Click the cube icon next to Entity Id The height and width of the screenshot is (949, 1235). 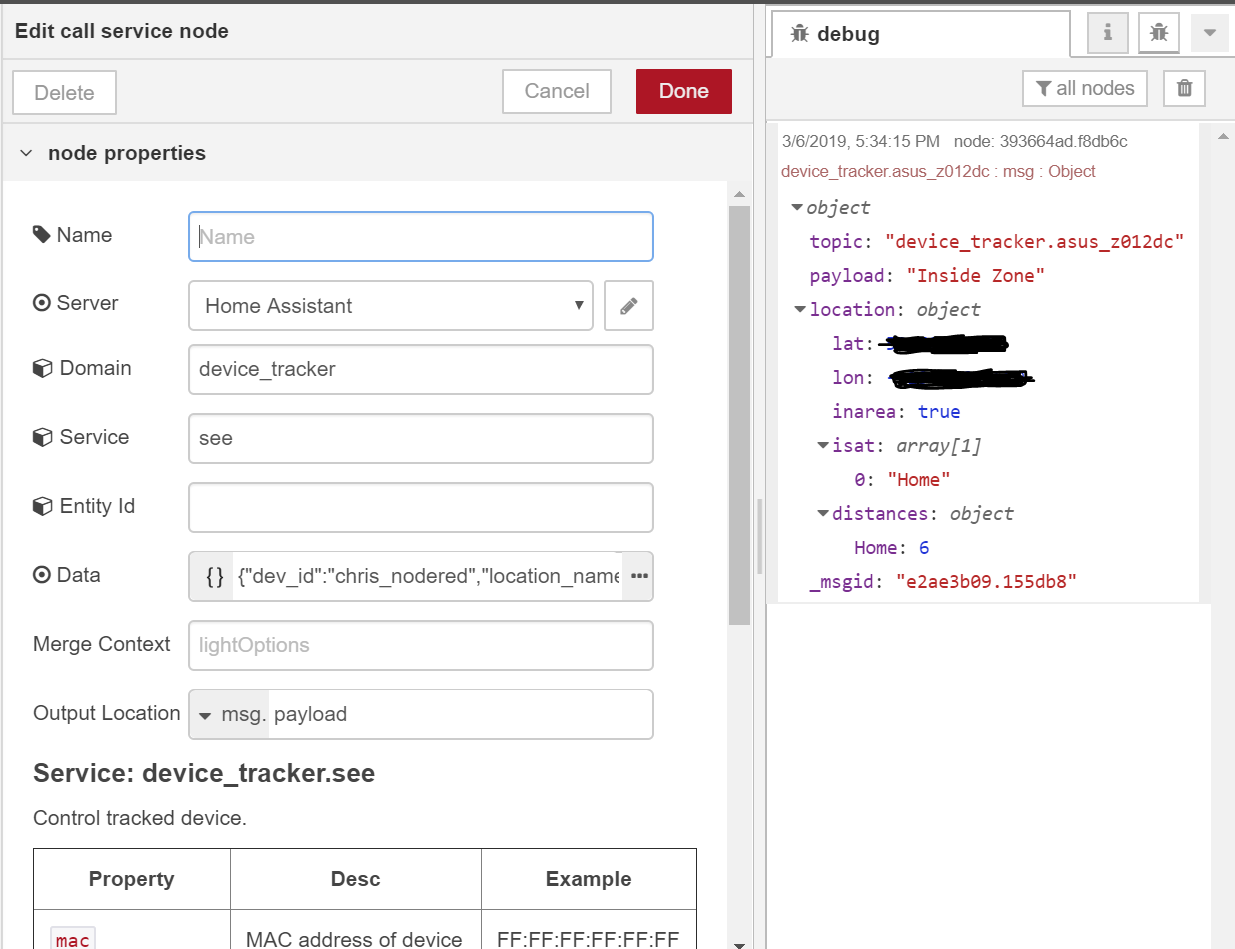point(44,505)
